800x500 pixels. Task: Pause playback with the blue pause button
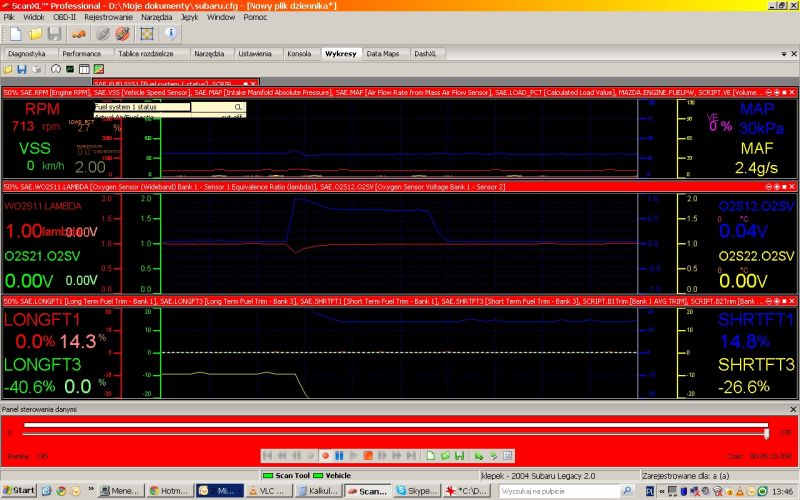(339, 455)
